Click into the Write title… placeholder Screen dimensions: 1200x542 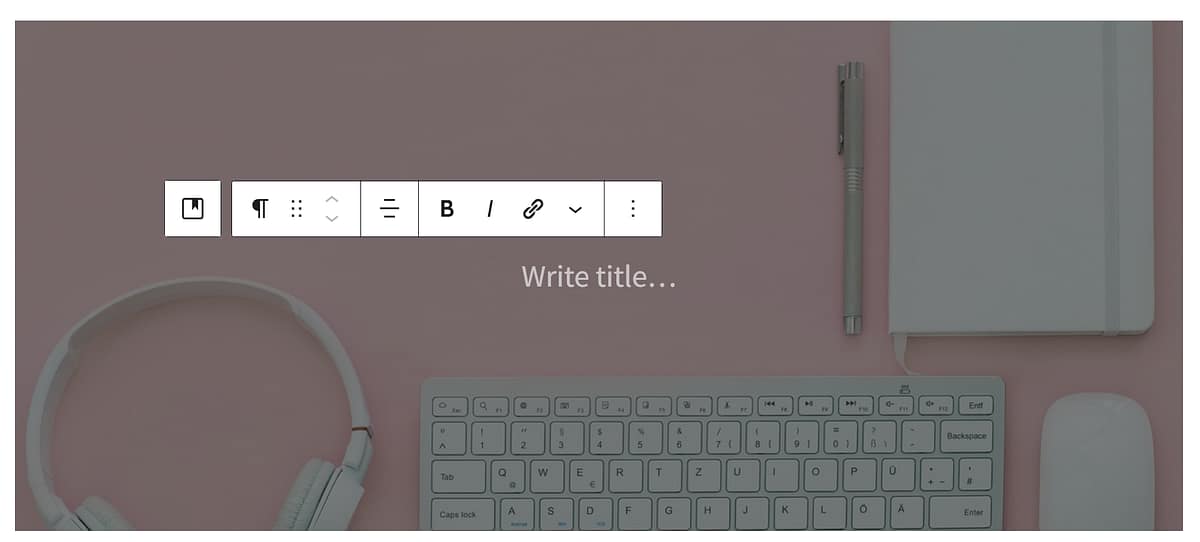click(599, 276)
